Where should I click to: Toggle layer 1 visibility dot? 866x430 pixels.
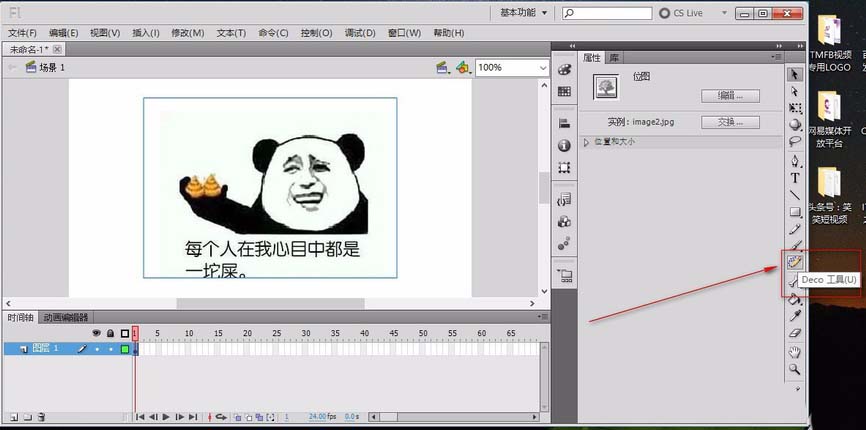click(97, 349)
